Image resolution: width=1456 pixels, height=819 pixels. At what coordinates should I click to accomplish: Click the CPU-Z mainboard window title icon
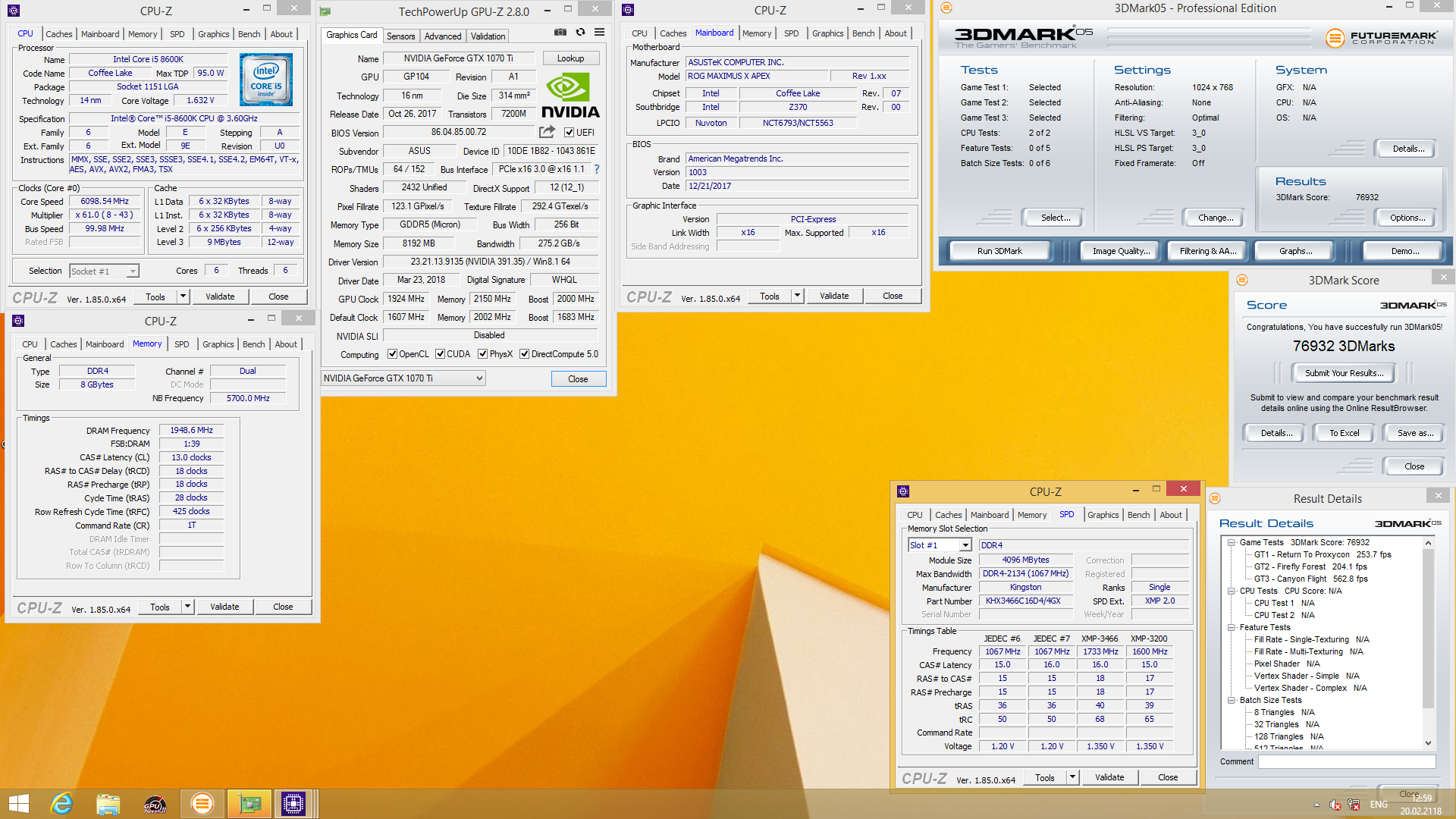(x=627, y=10)
